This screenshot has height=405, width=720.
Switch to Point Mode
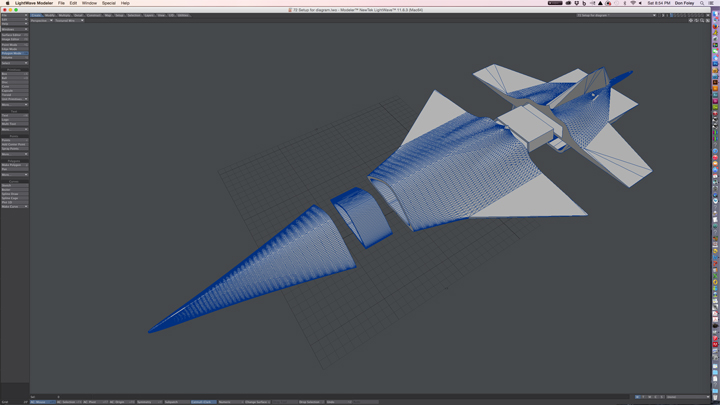pos(14,44)
